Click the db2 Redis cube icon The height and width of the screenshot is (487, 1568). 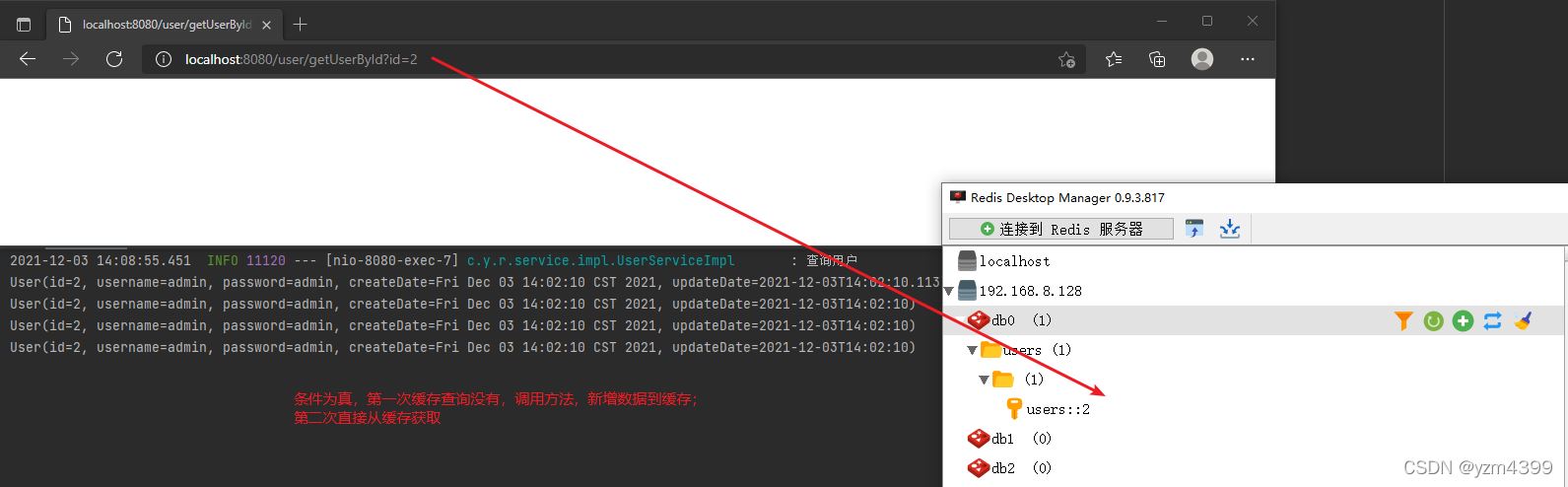pos(979,468)
